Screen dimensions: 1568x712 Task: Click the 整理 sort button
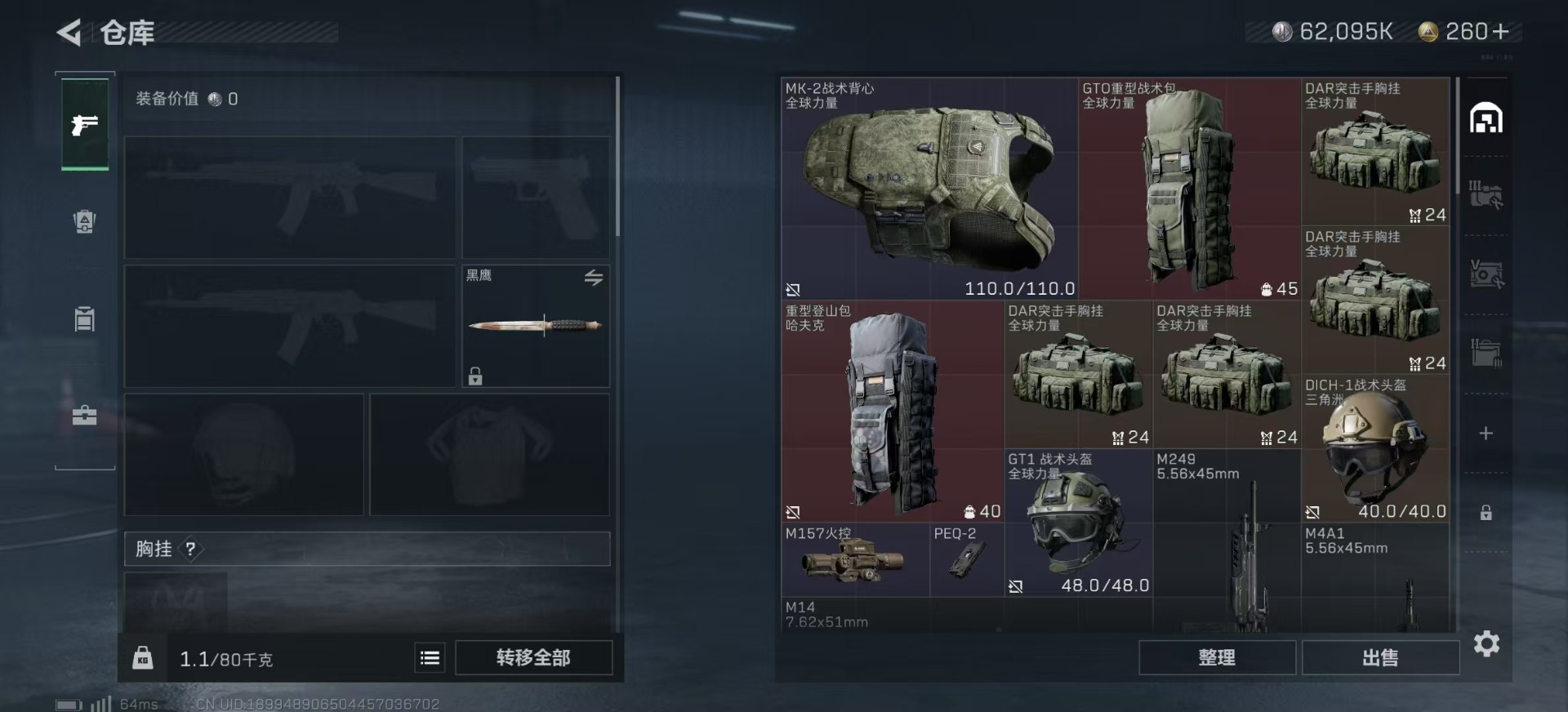1217,657
